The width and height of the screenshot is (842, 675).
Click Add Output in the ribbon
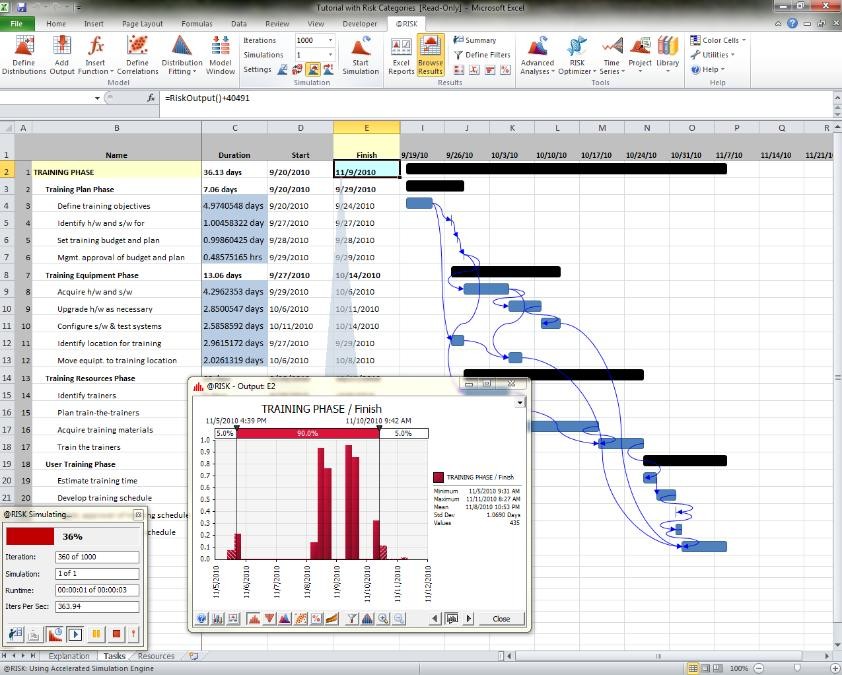tap(62, 52)
